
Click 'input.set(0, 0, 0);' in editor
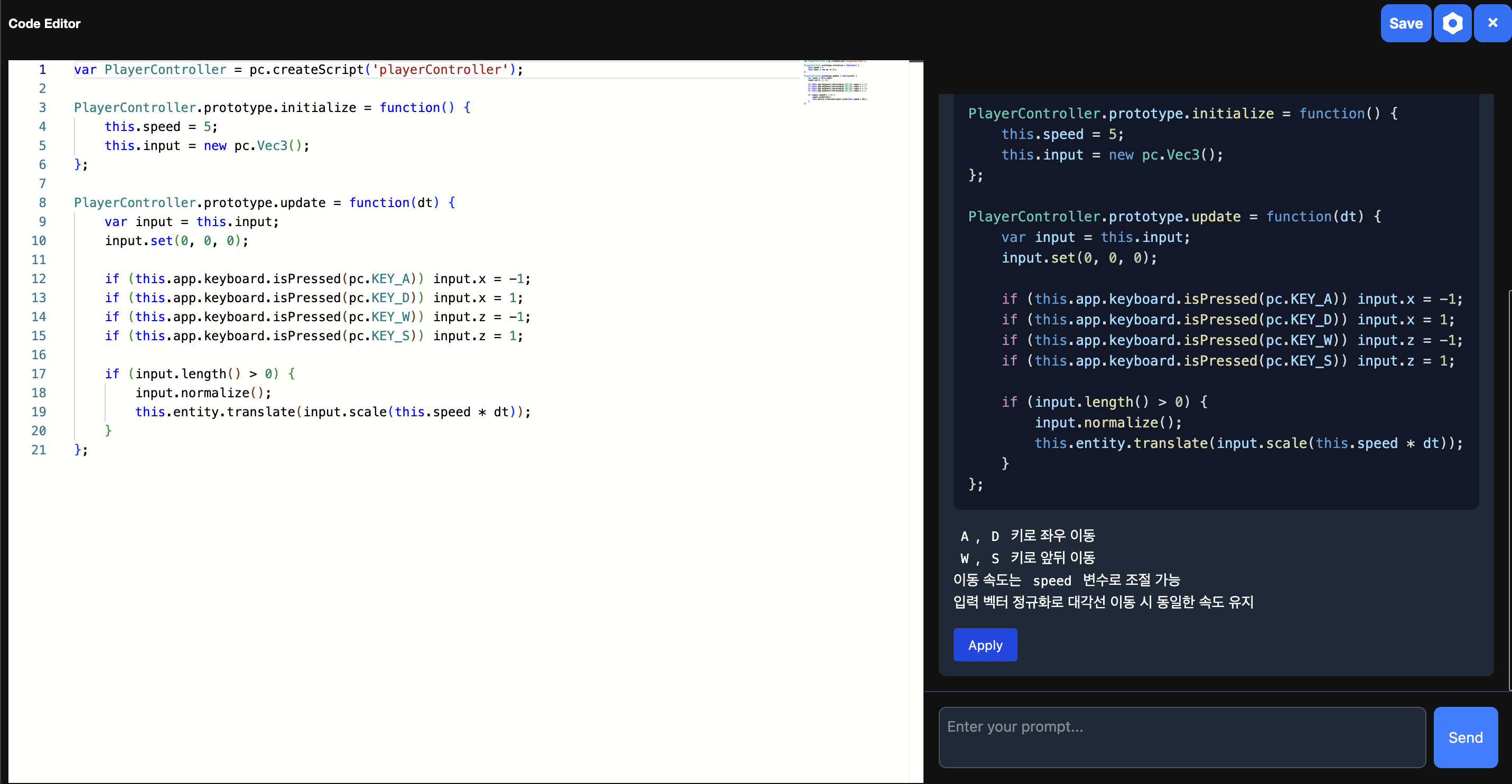tap(176, 240)
